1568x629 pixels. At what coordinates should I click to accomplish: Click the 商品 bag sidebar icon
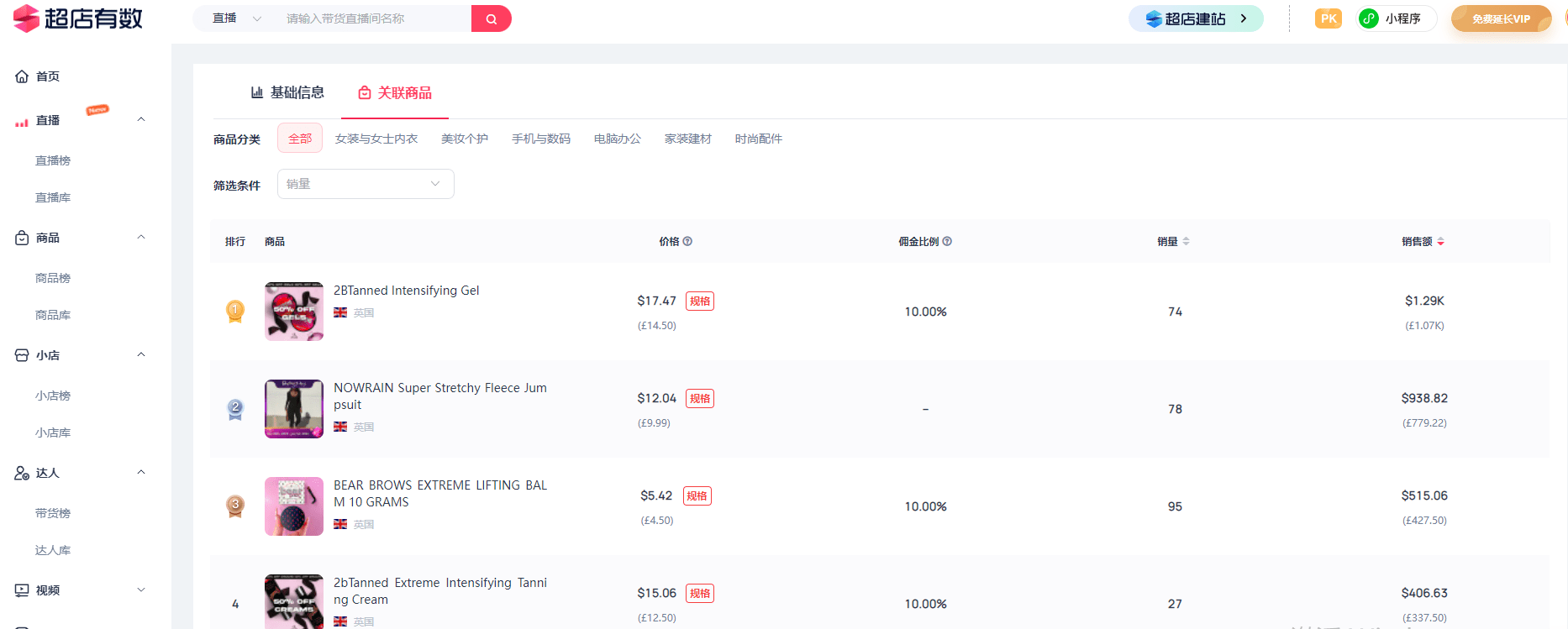pyautogui.click(x=22, y=238)
